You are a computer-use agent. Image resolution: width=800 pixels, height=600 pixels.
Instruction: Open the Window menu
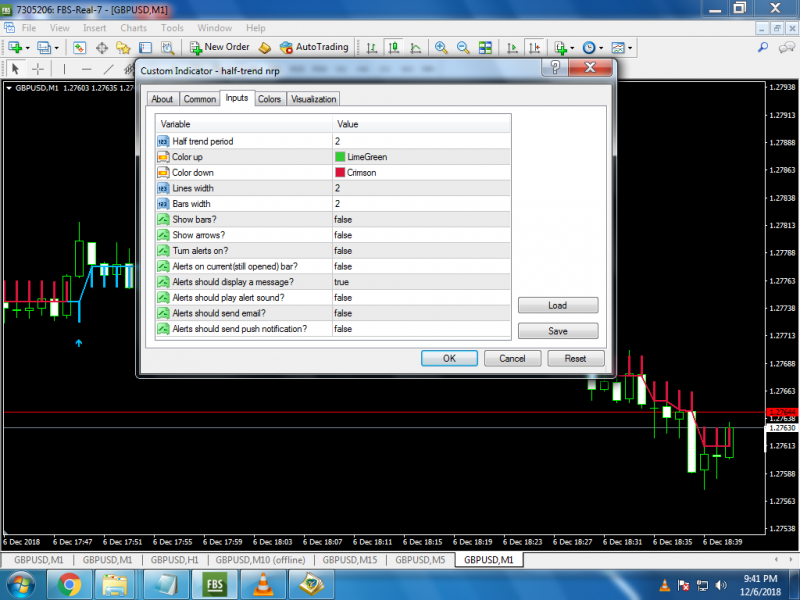tap(214, 28)
